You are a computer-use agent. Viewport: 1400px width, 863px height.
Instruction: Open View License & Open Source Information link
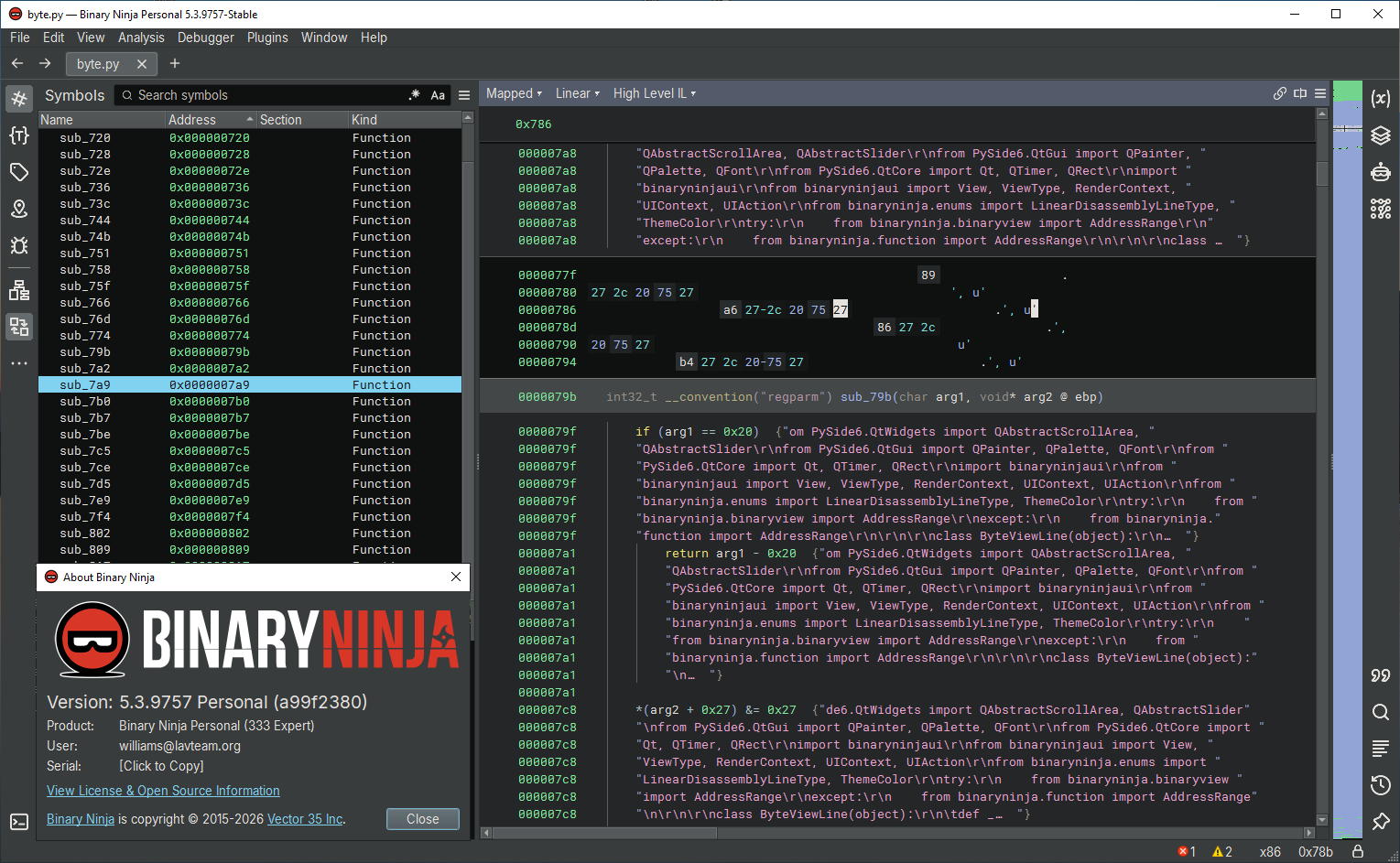[163, 791]
